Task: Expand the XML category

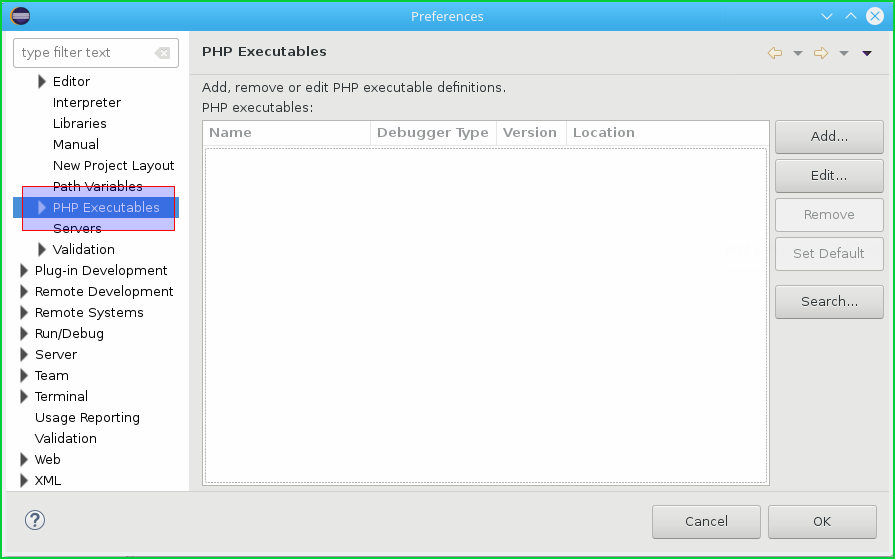Action: coord(24,481)
